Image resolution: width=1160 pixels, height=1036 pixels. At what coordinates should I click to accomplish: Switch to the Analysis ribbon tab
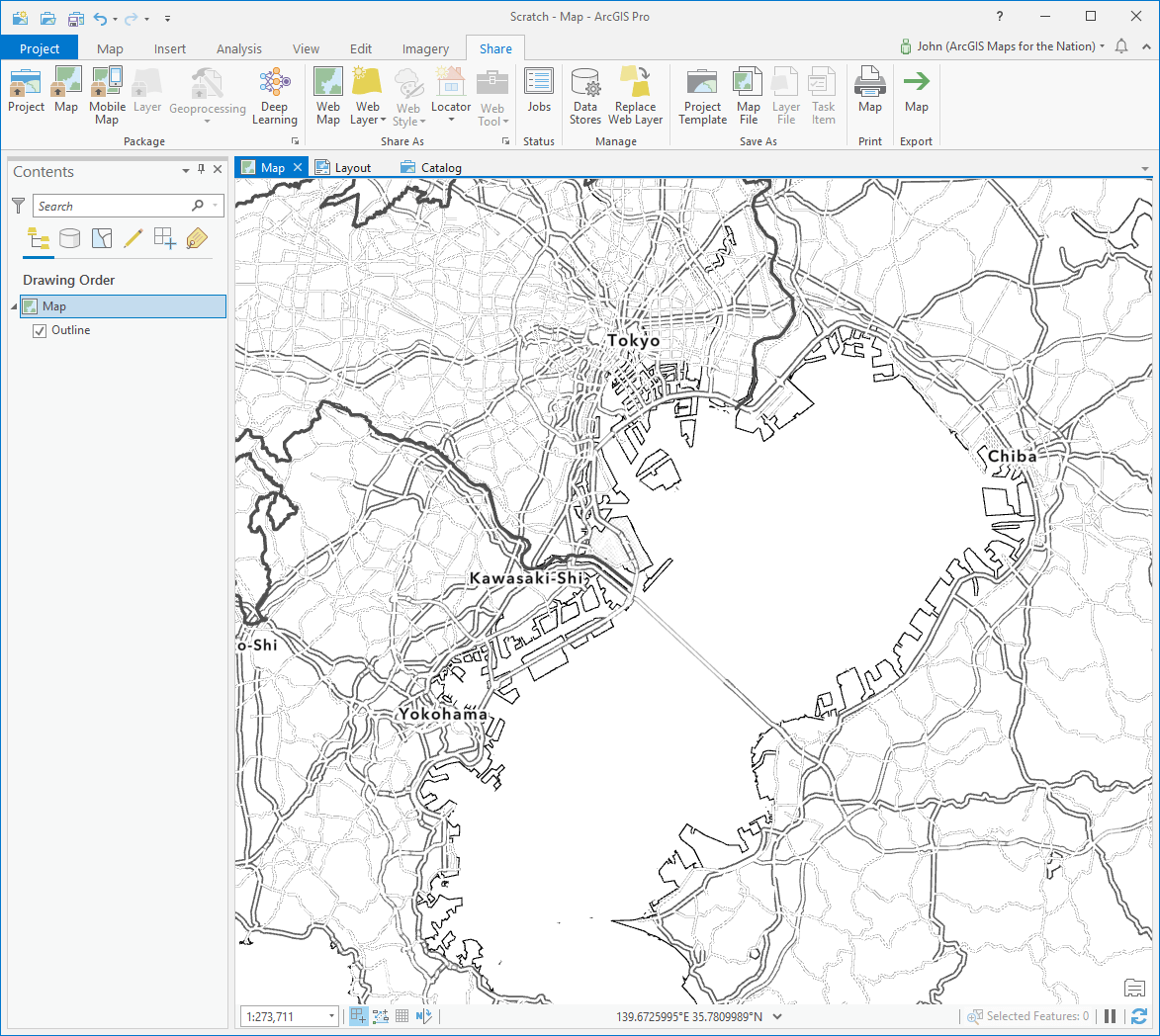click(x=239, y=48)
